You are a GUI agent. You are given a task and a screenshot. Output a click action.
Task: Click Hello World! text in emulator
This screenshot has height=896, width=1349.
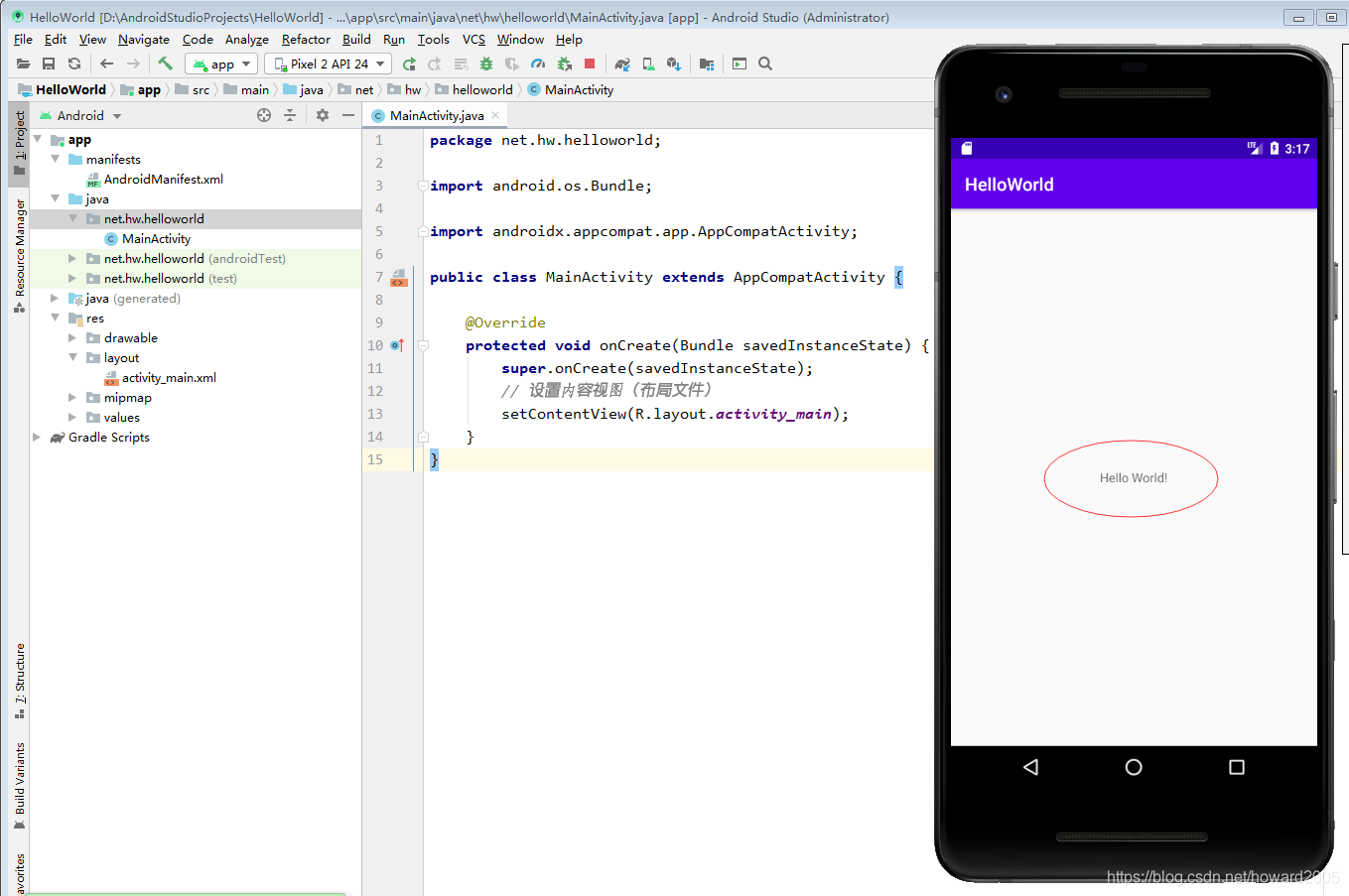pos(1134,478)
